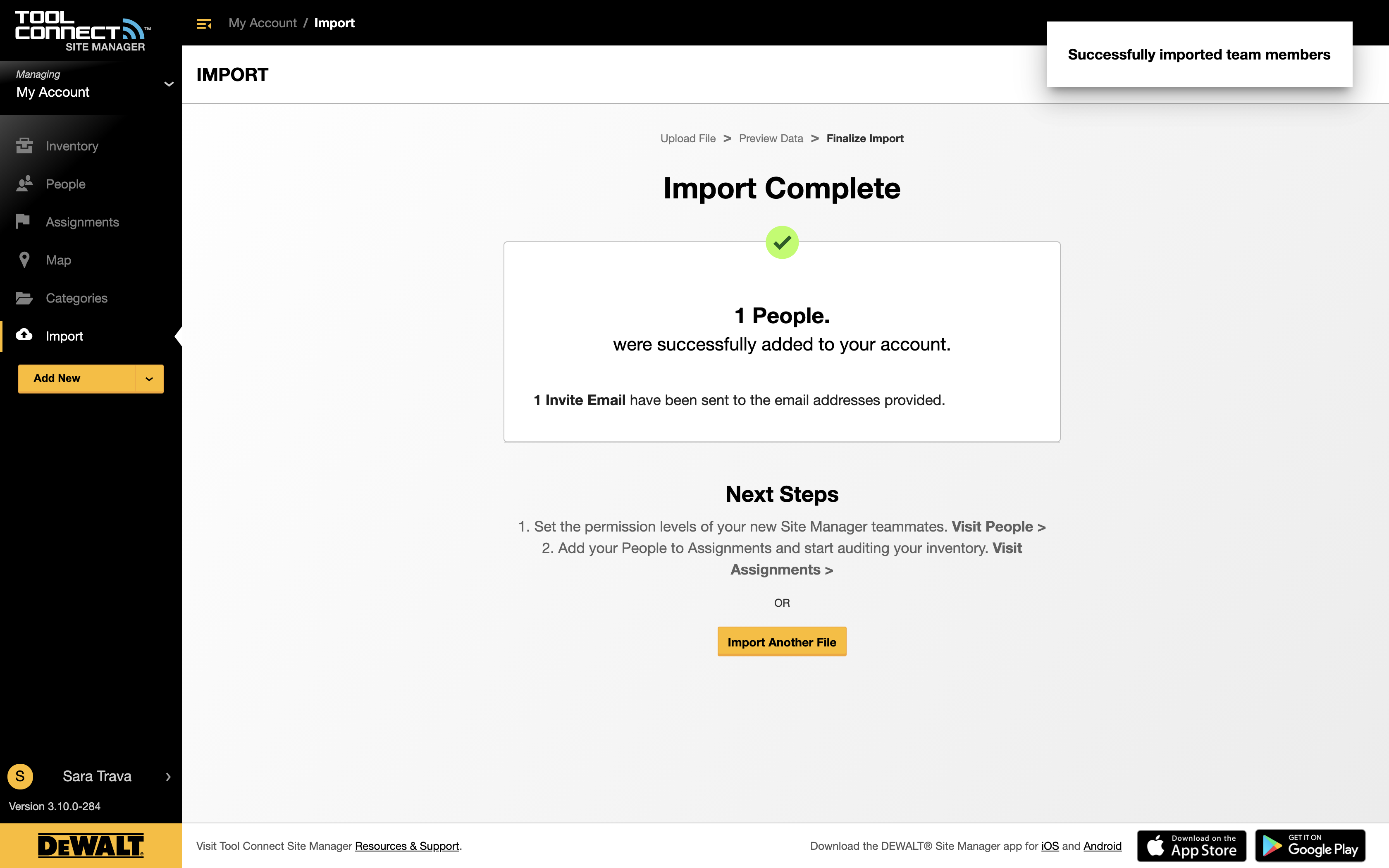1389x868 pixels.
Task: Click the Finalize Import step
Action: pyautogui.click(x=865, y=138)
